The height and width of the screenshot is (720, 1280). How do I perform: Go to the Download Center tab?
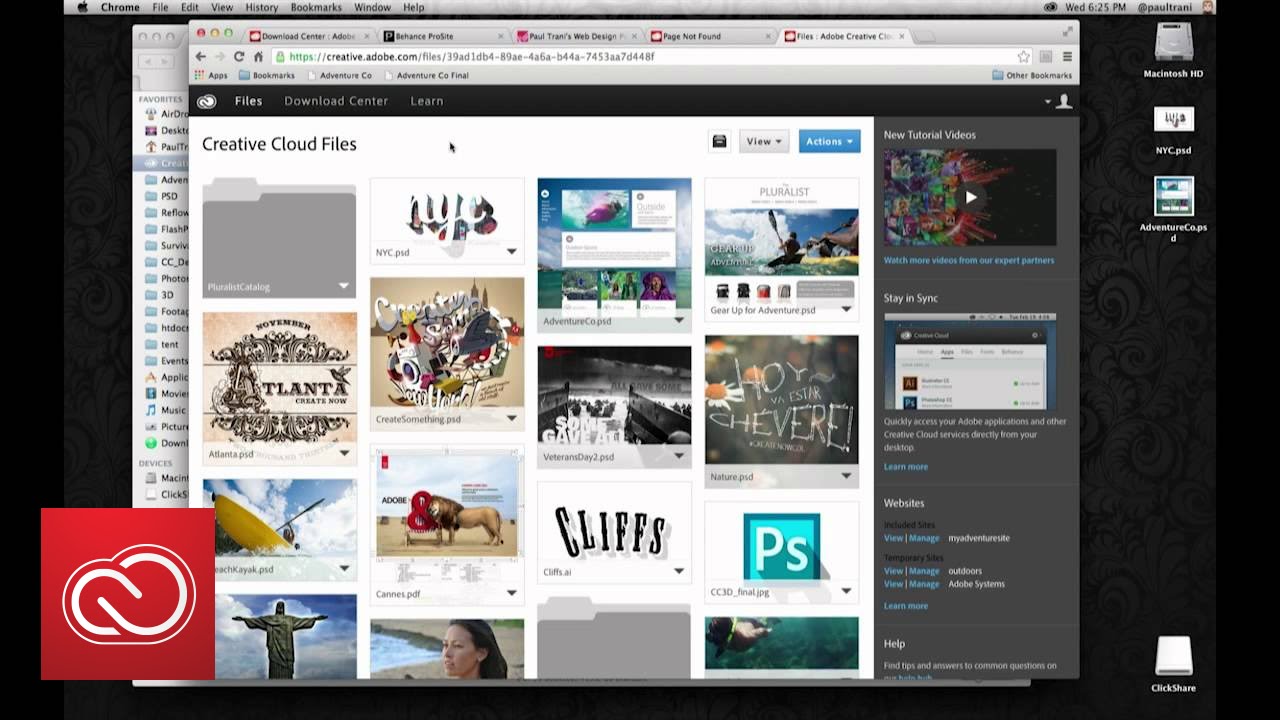(x=336, y=101)
